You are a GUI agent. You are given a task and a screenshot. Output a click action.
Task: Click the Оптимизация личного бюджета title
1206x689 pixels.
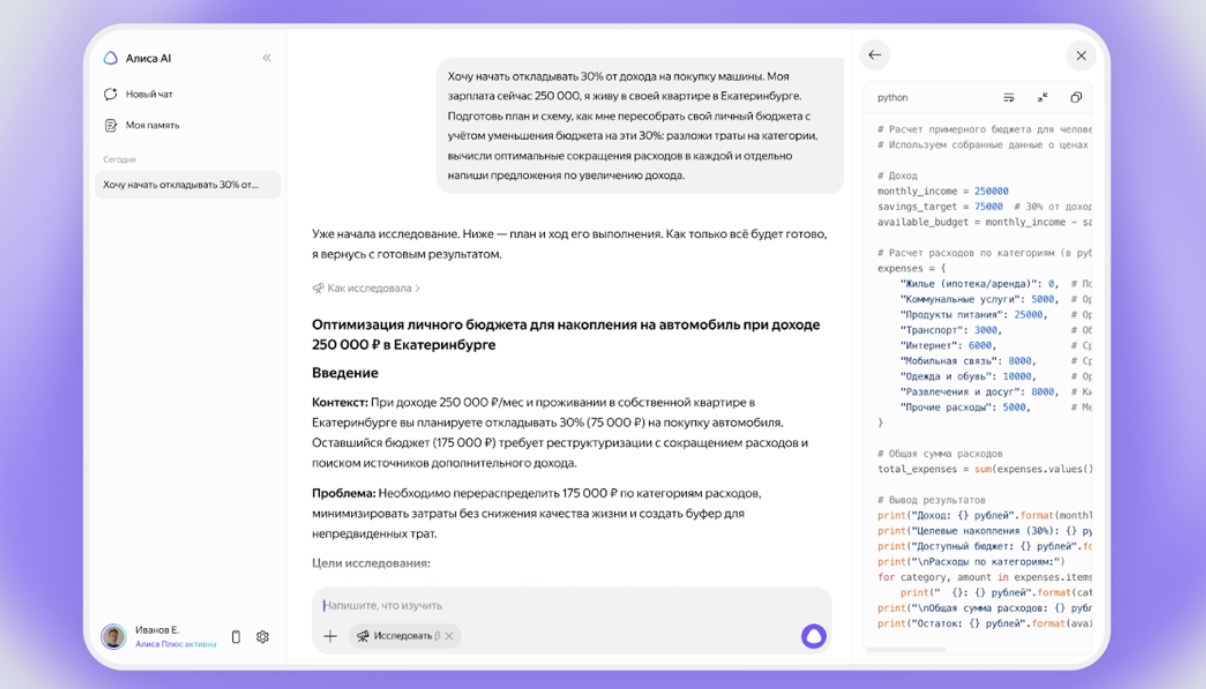[x=566, y=335]
